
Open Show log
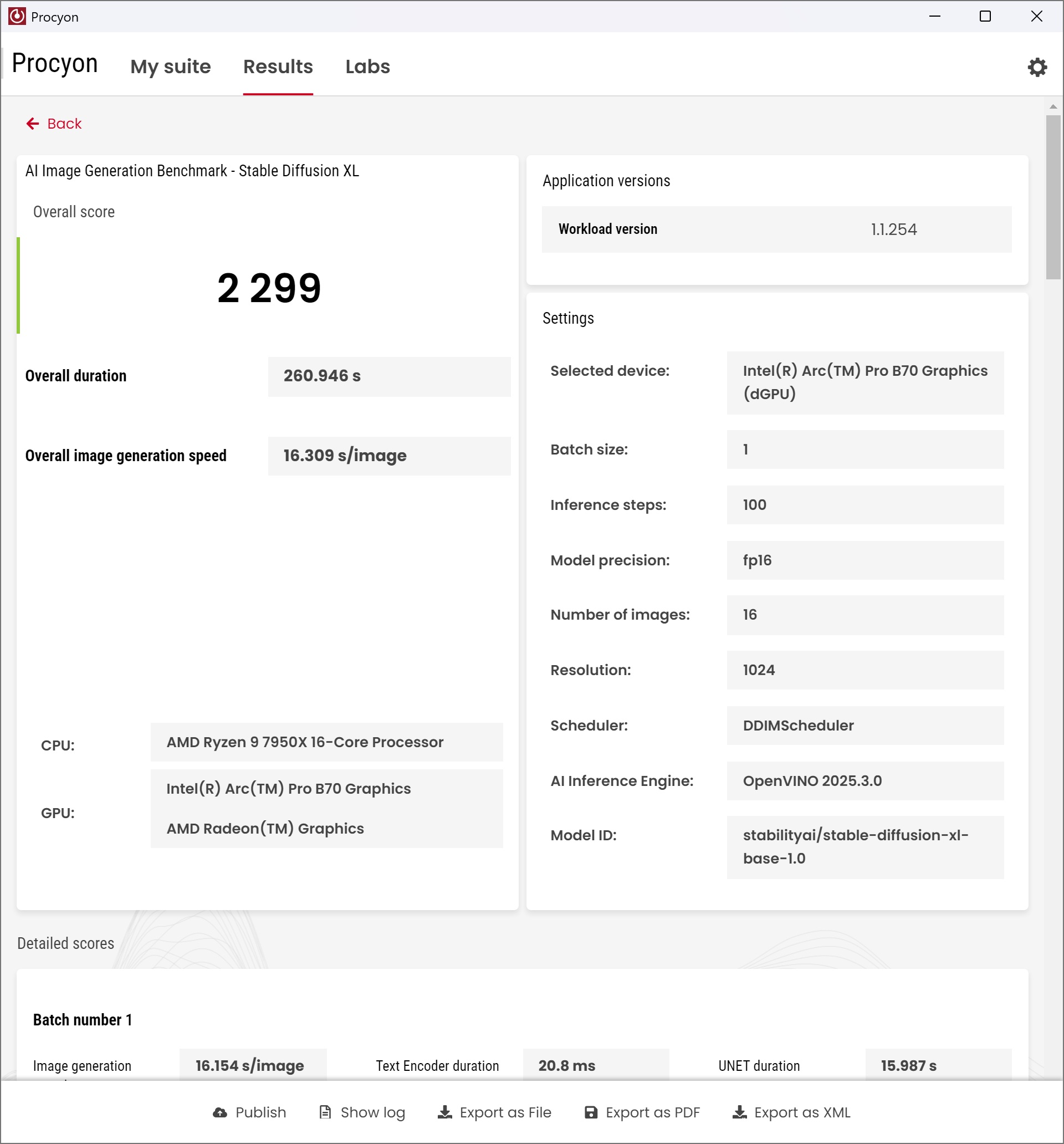(x=362, y=1112)
